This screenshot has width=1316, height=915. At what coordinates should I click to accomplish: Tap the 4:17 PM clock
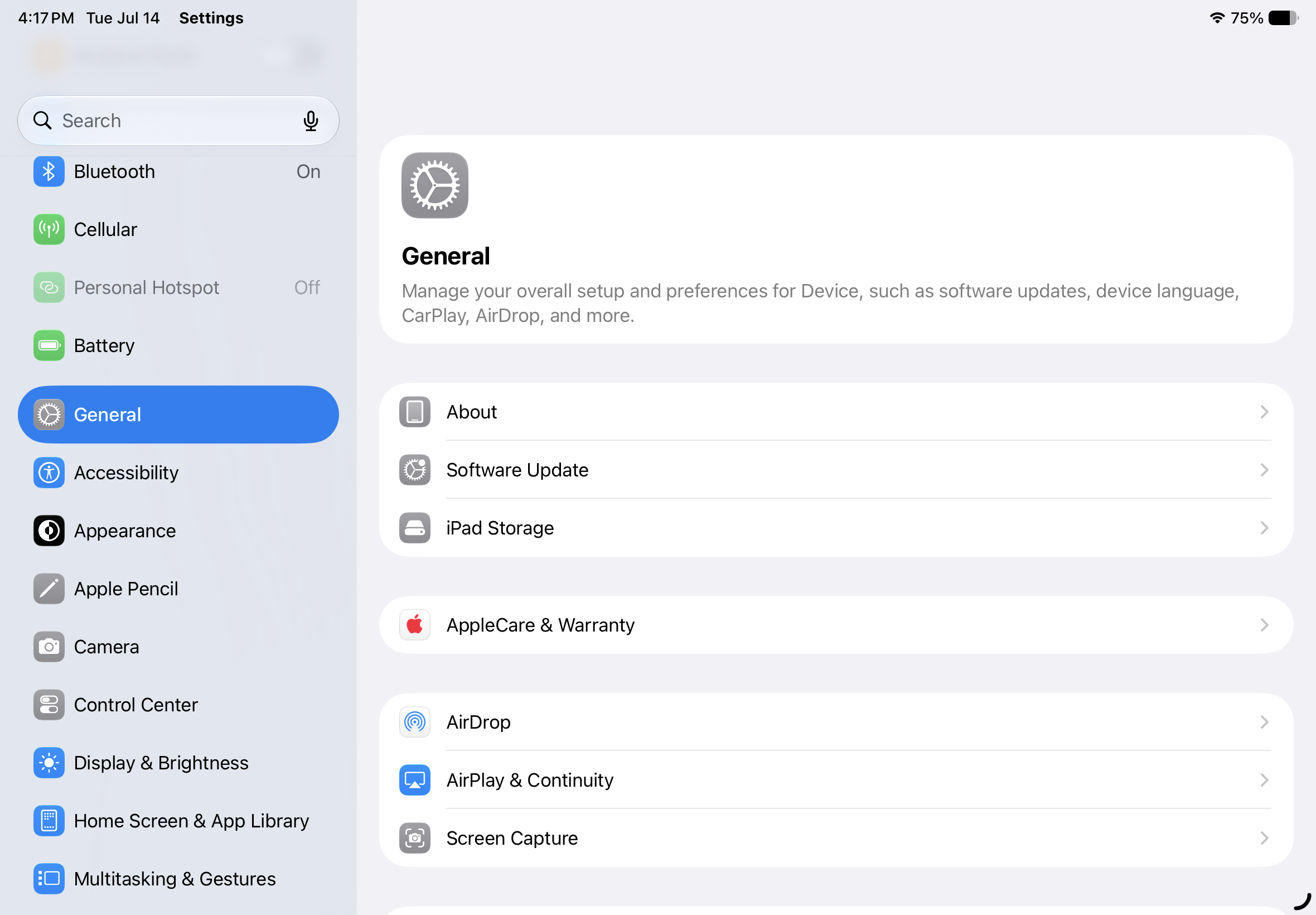pyautogui.click(x=46, y=18)
